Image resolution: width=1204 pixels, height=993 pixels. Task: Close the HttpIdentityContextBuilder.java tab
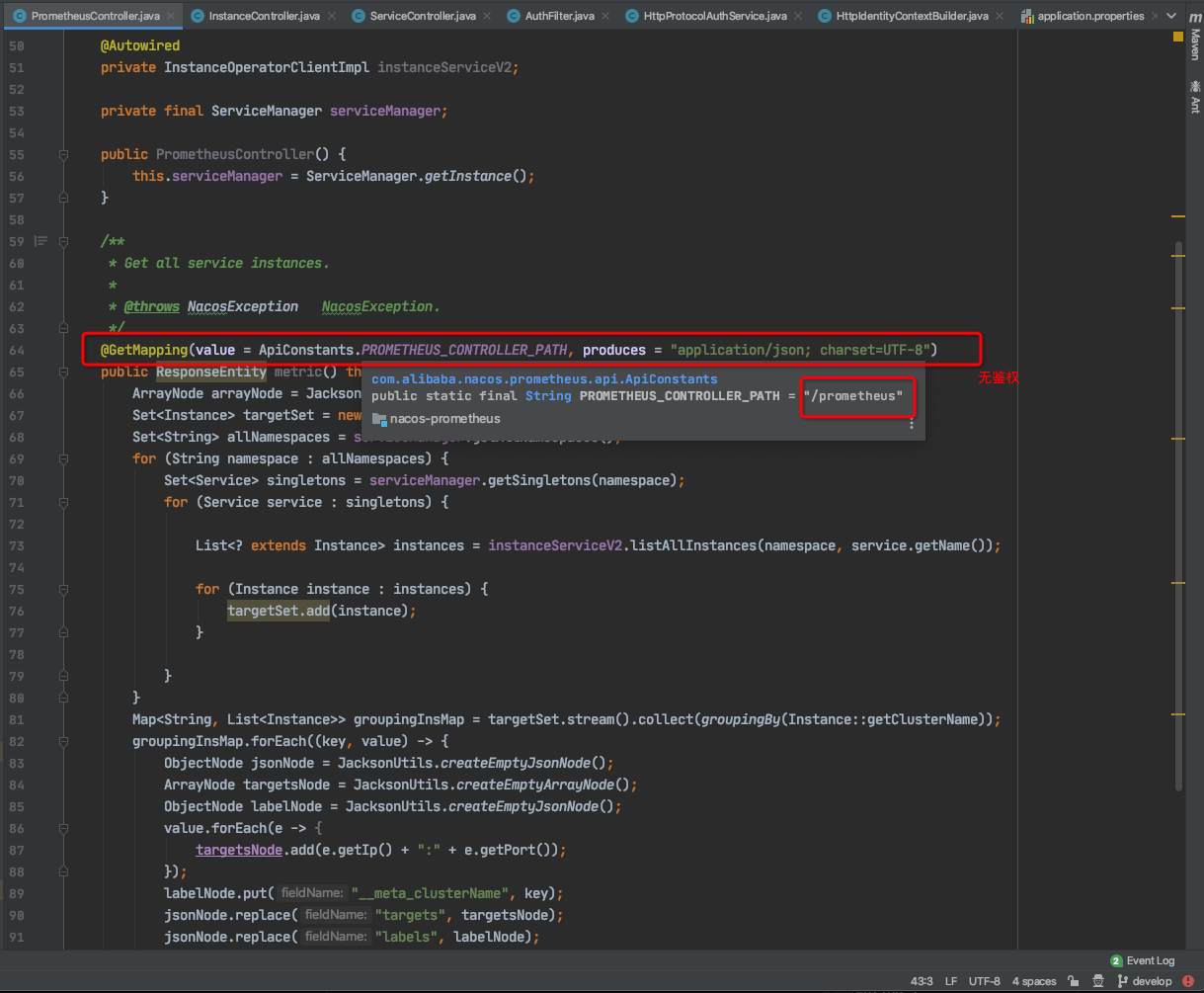pyautogui.click(x=1002, y=17)
